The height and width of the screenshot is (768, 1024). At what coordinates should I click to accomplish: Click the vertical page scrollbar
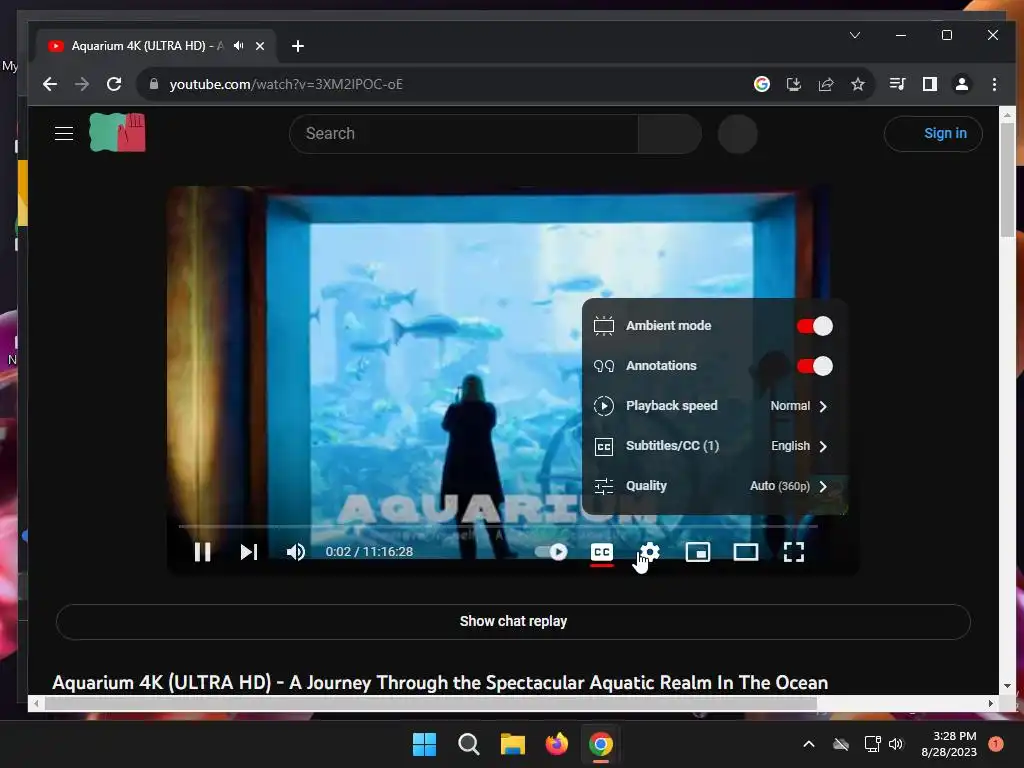(1008, 180)
